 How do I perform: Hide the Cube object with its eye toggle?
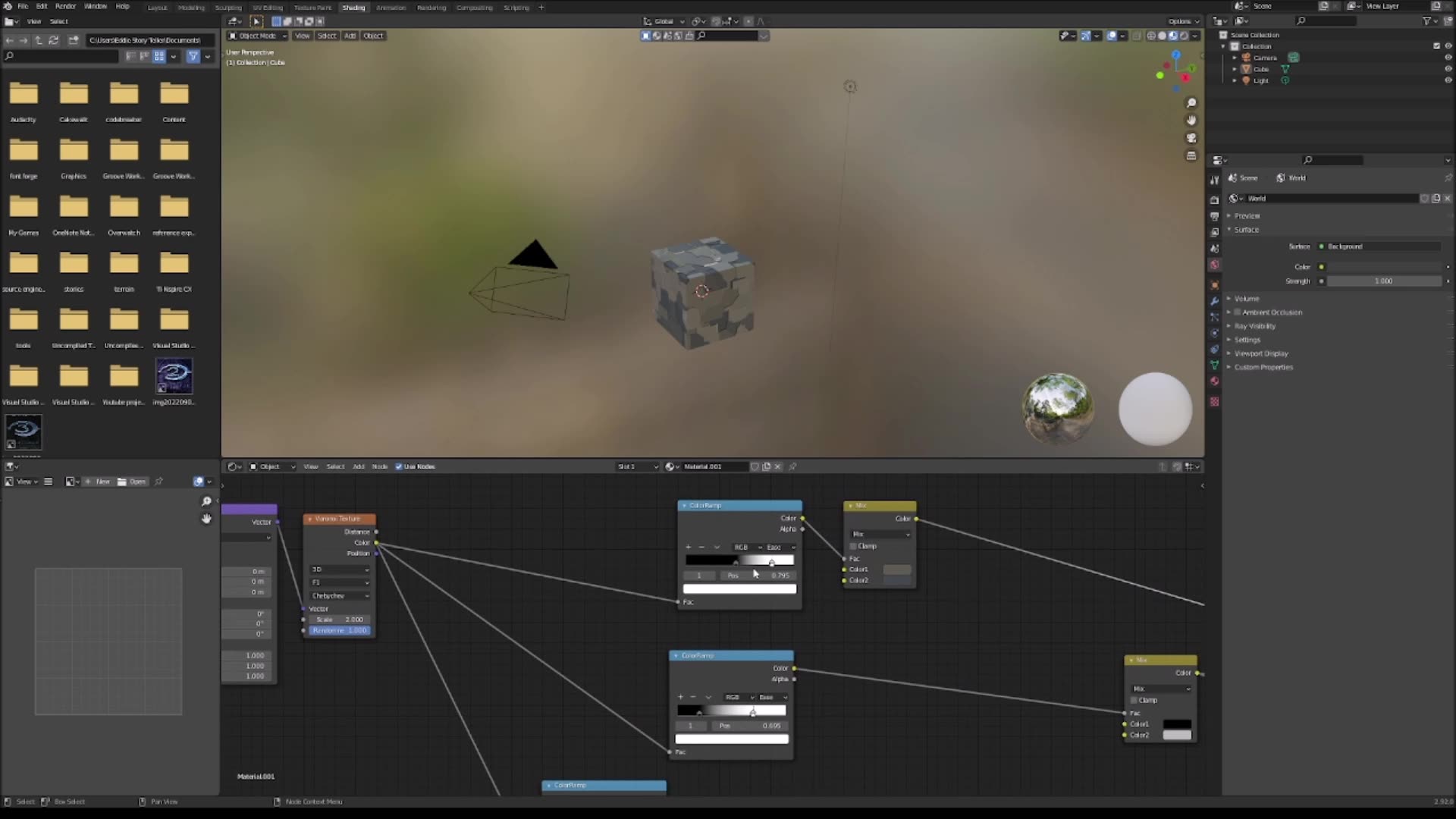pos(1448,68)
